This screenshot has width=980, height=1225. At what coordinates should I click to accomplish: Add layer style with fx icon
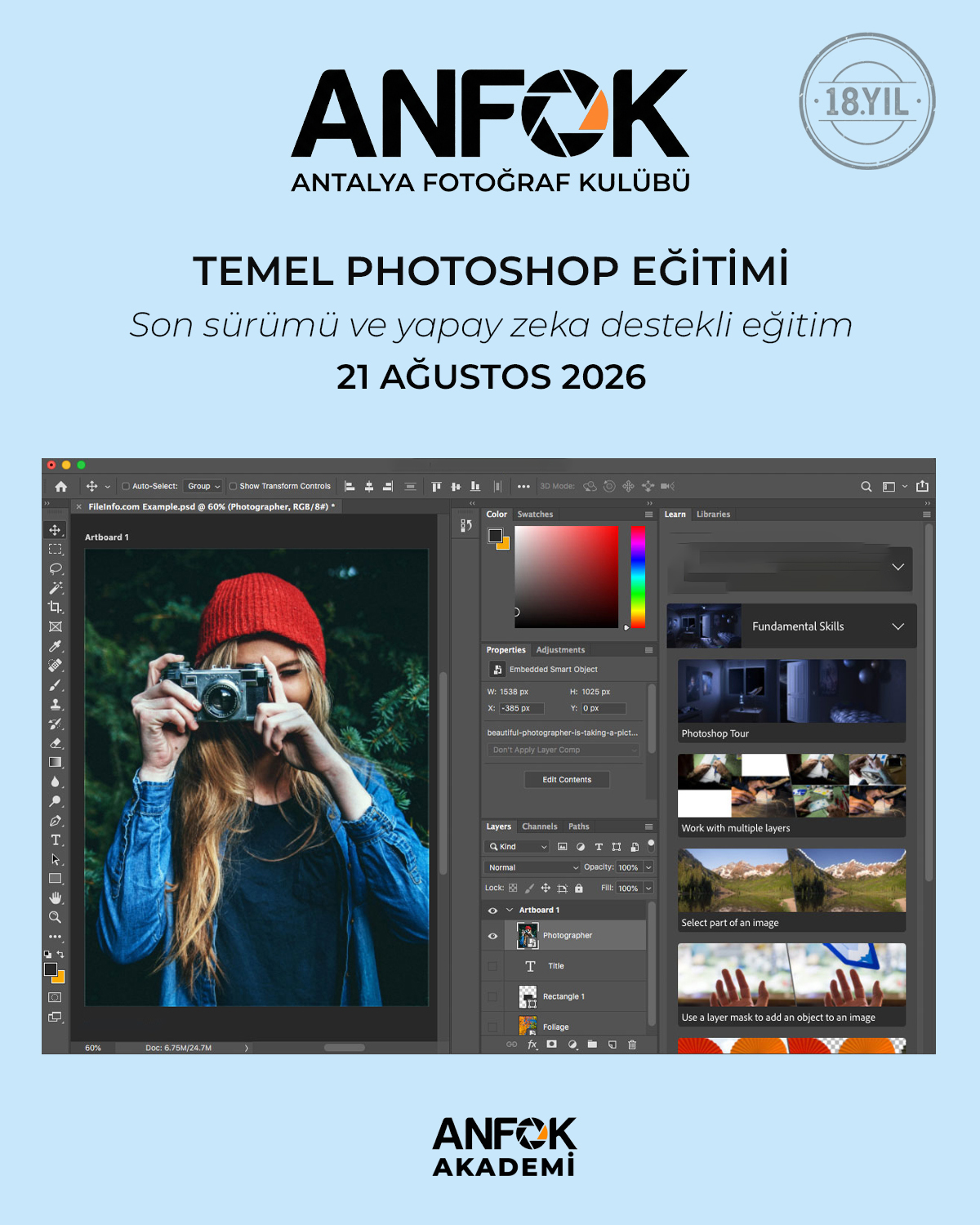click(x=532, y=1044)
